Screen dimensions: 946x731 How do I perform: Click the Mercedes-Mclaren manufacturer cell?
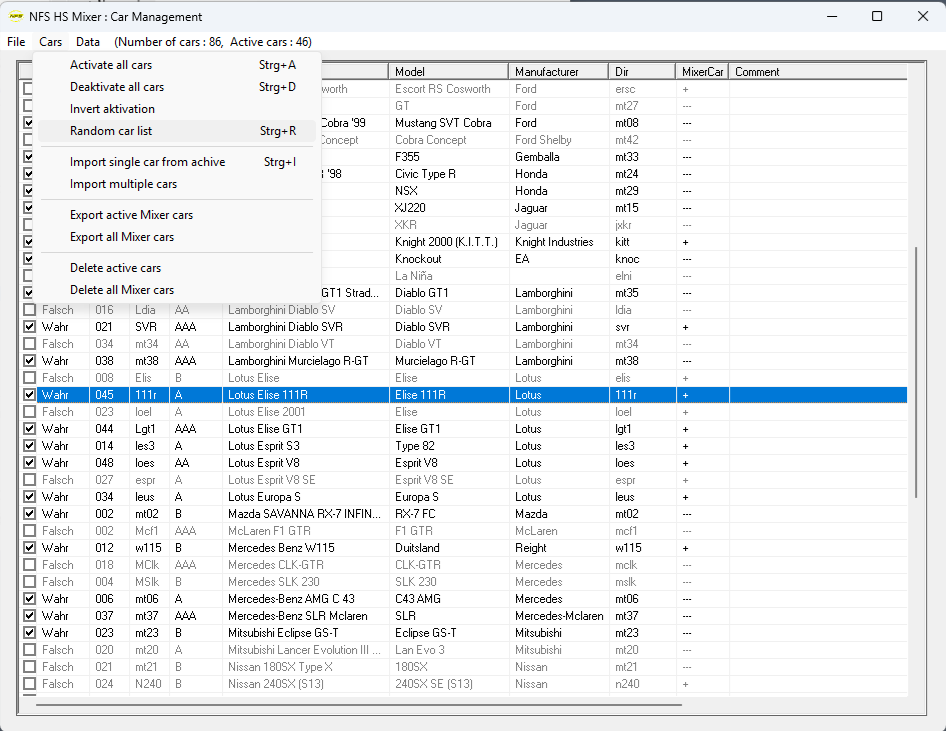[558, 616]
